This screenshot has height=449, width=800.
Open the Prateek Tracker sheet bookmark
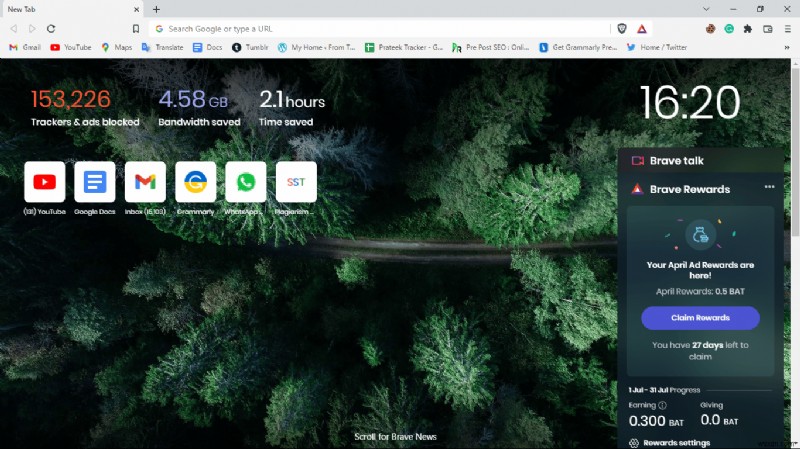[x=404, y=47]
